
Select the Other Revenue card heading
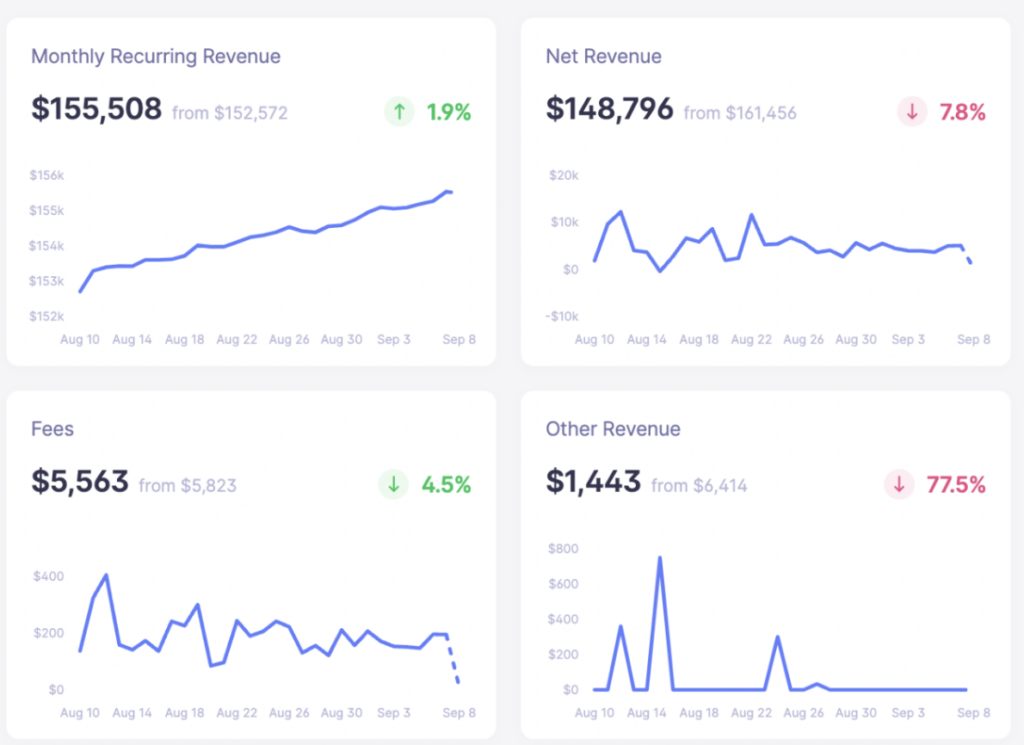(613, 429)
